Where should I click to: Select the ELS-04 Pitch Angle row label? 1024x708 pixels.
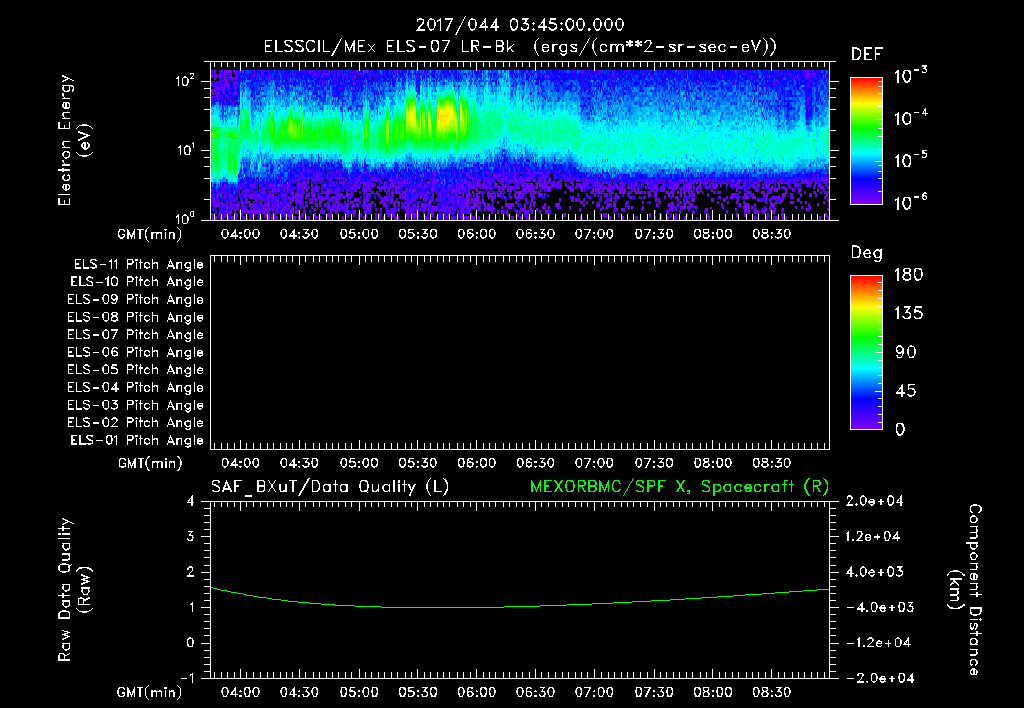coord(135,387)
